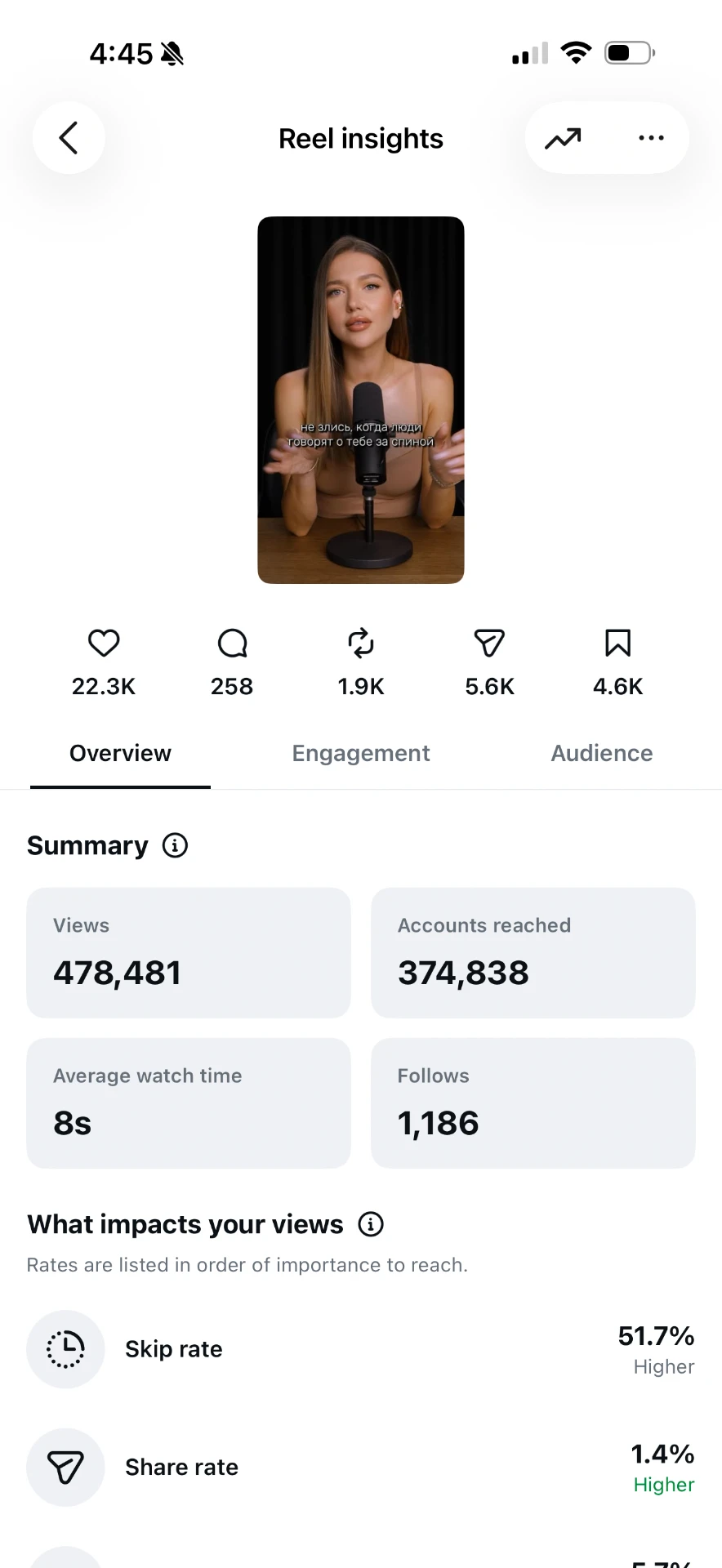Tap the saves bookmark icon
Screen dimensions: 722x1568
click(618, 644)
